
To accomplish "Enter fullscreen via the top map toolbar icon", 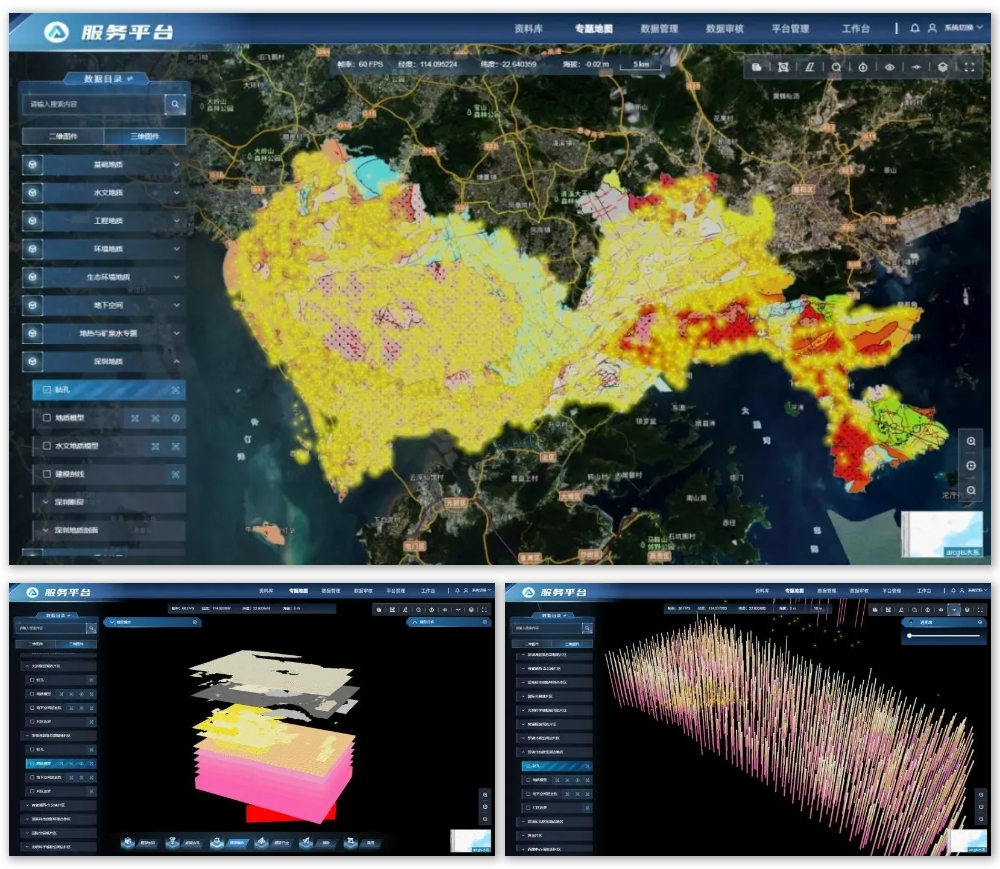I will click(x=968, y=67).
